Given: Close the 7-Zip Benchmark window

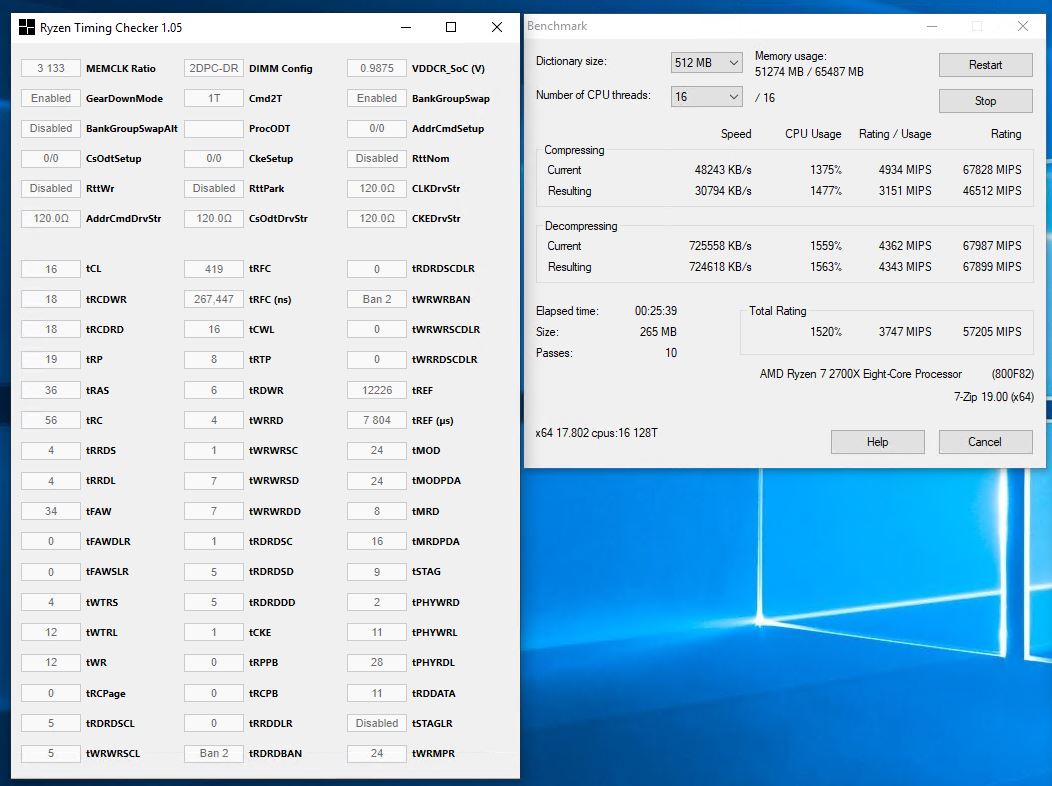Looking at the screenshot, I should [1023, 27].
